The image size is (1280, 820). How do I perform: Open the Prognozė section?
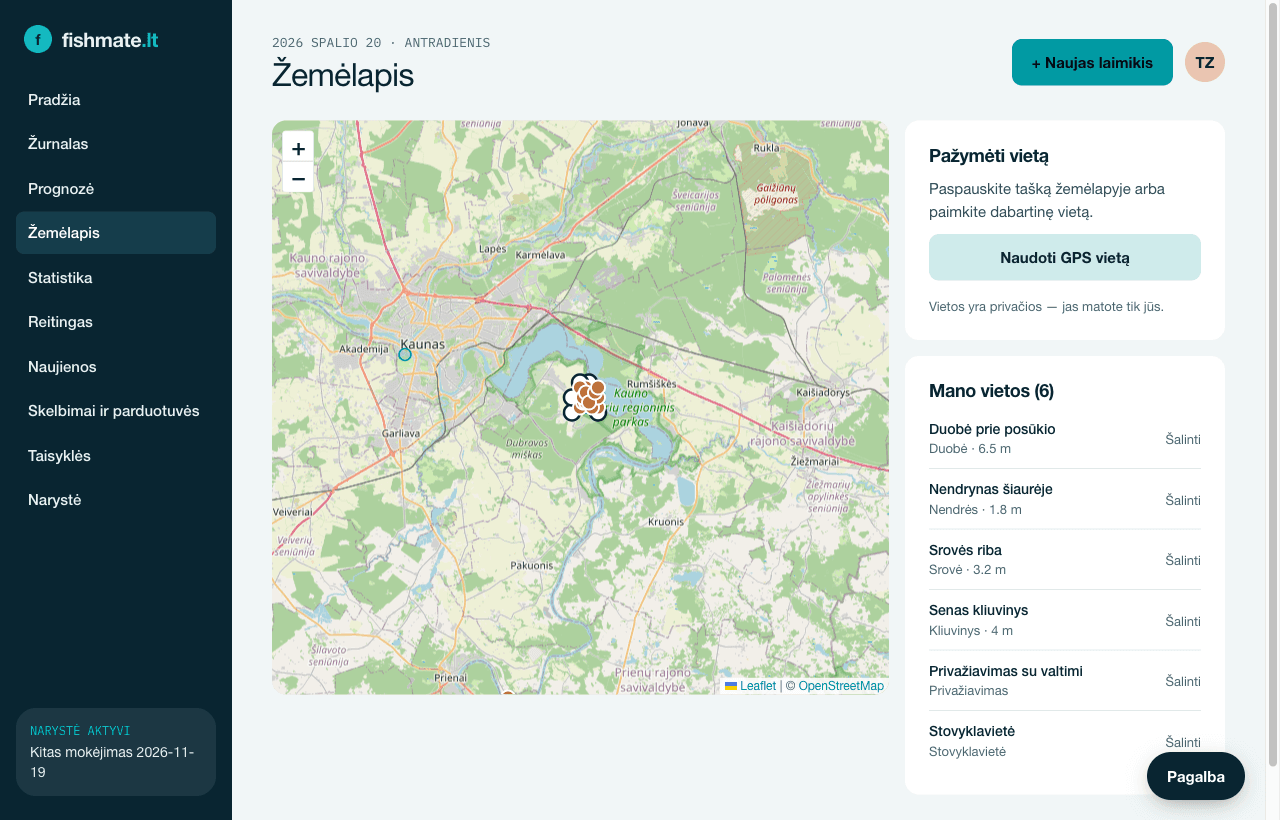pyautogui.click(x=116, y=189)
